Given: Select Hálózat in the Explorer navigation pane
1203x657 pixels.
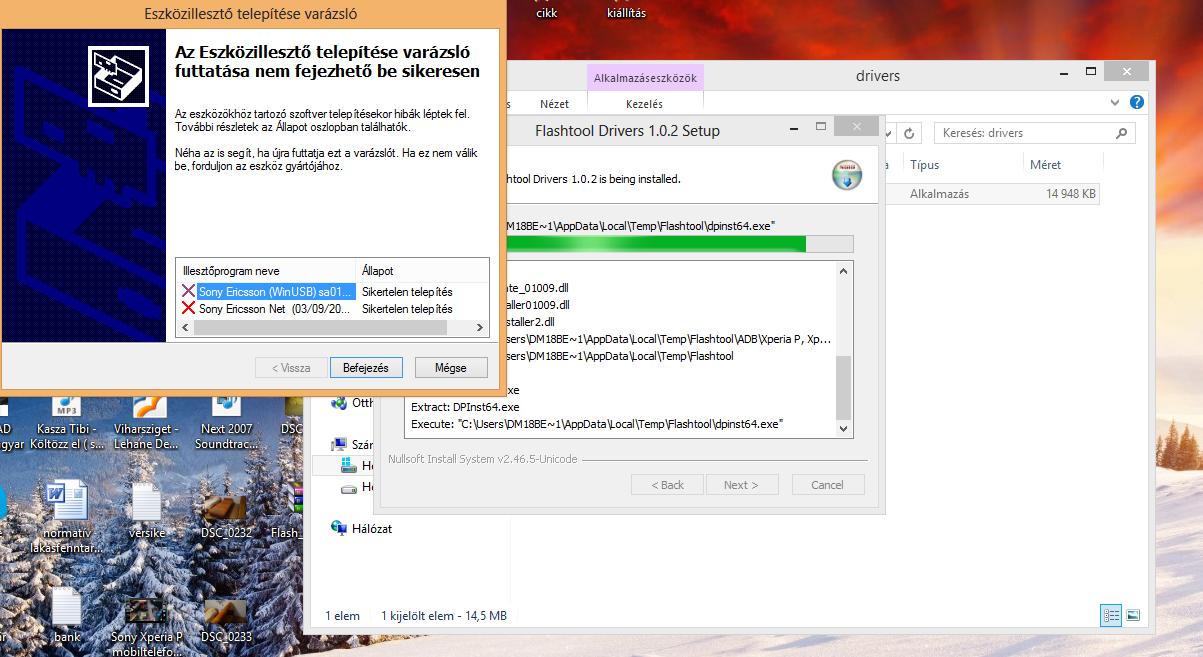Looking at the screenshot, I should pos(372,528).
